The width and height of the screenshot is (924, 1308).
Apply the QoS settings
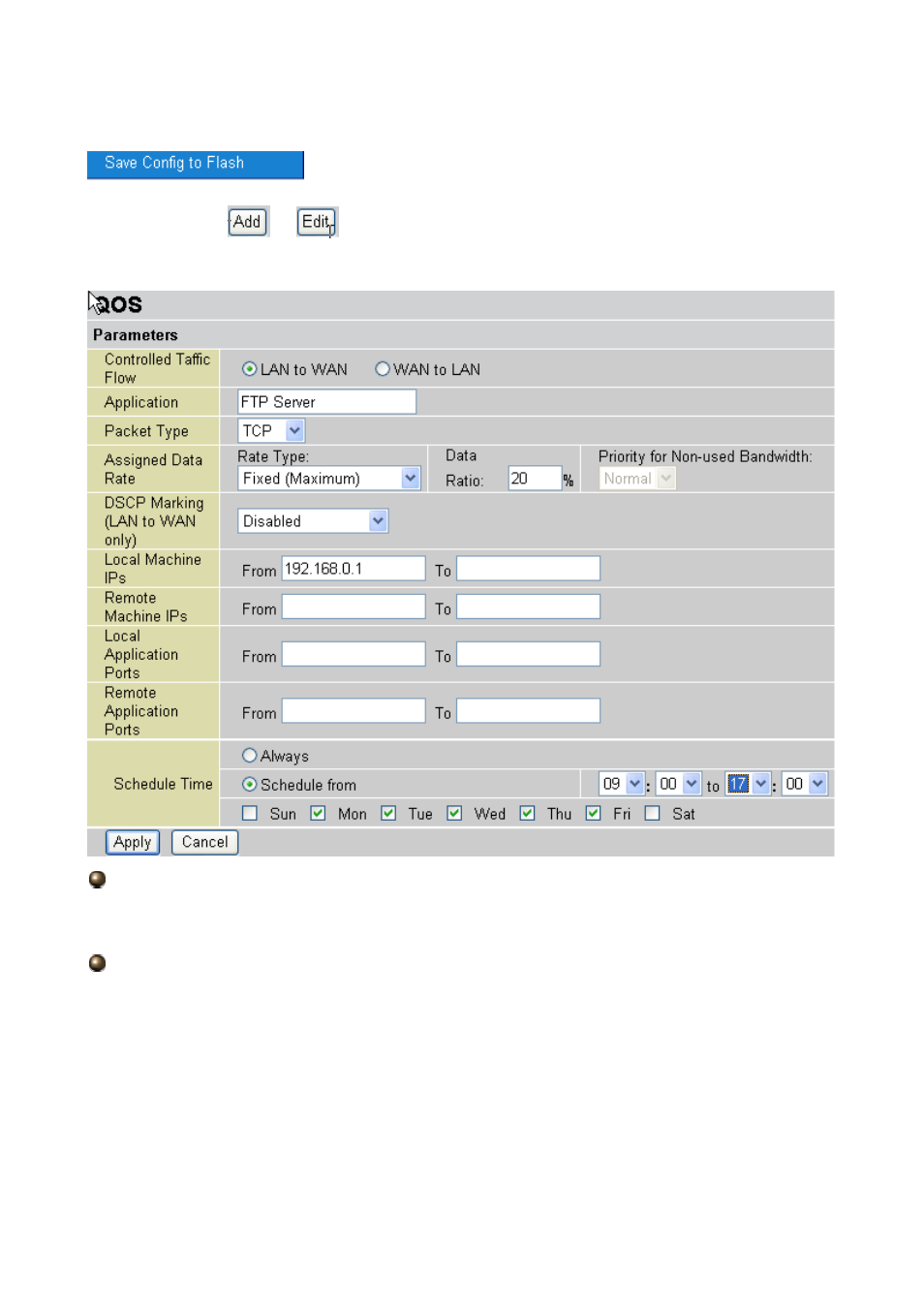(x=133, y=842)
